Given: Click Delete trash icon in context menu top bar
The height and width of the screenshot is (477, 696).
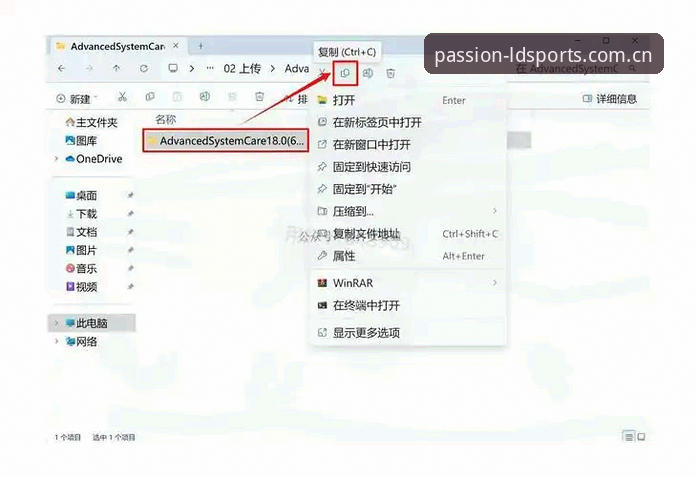Looking at the screenshot, I should click(x=390, y=73).
